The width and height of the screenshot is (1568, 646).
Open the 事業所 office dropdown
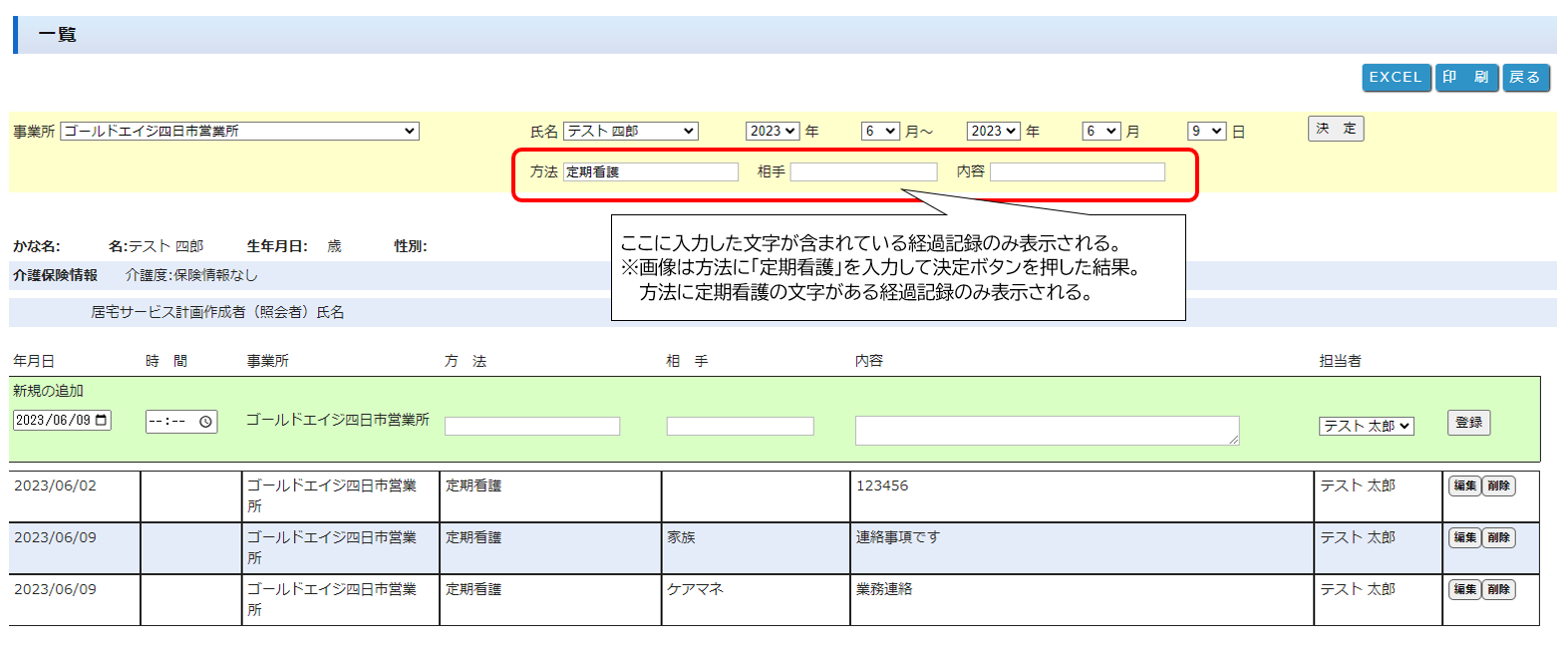(239, 132)
